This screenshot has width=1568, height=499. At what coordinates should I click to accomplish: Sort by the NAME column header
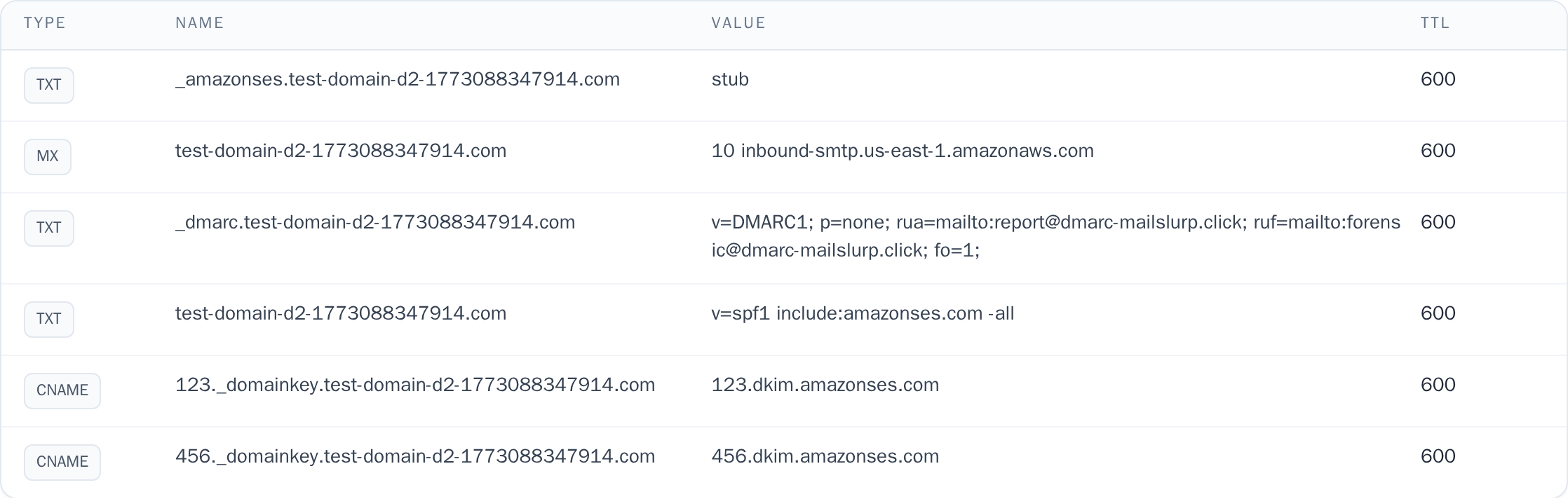point(198,22)
